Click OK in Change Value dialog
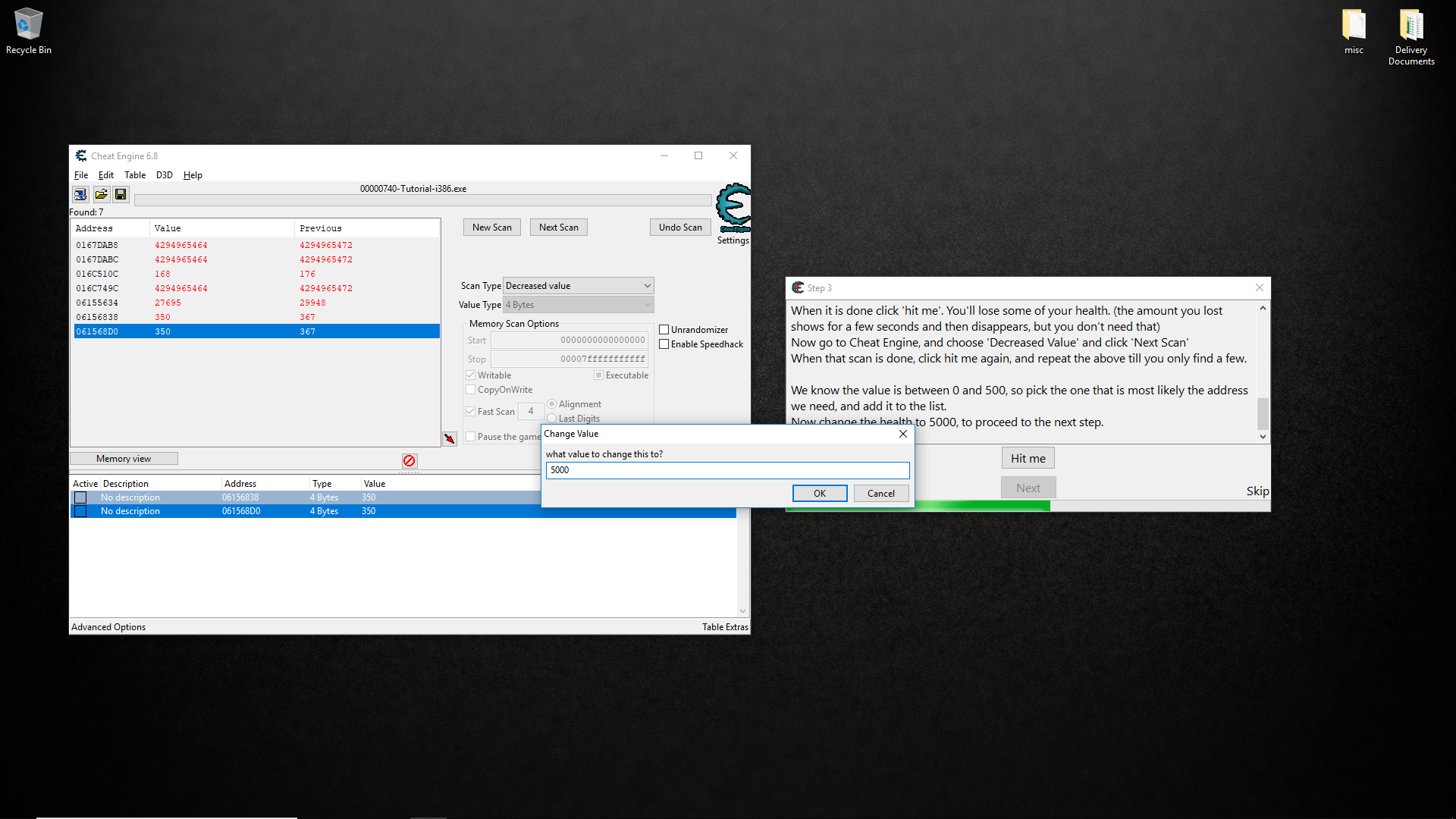Image resolution: width=1456 pixels, height=819 pixels. tap(819, 494)
